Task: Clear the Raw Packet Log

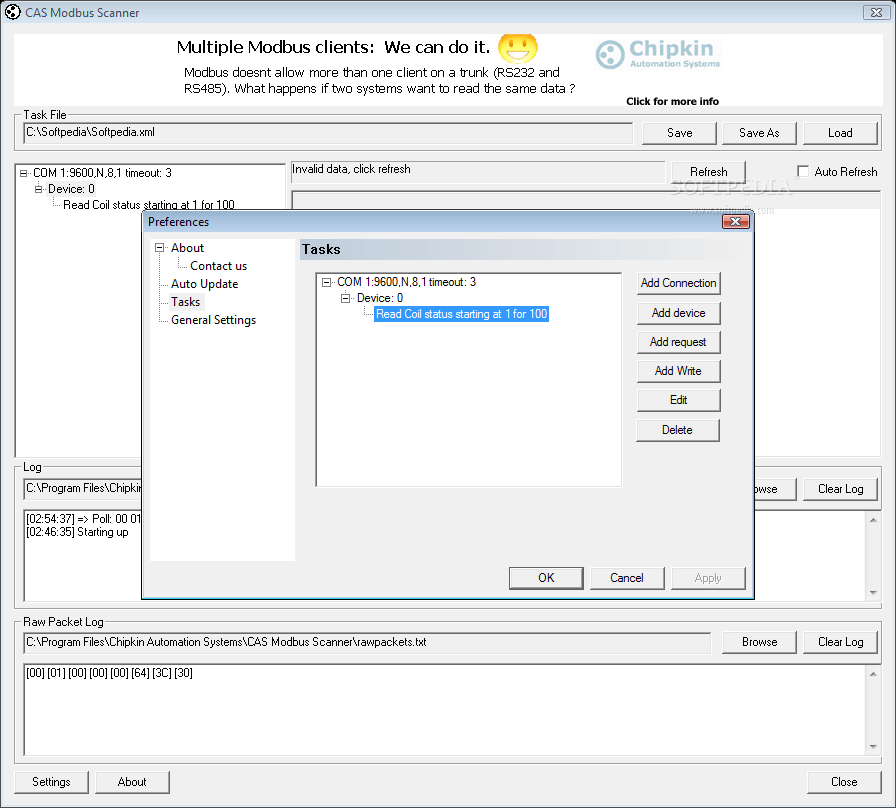Action: pyautogui.click(x=840, y=641)
